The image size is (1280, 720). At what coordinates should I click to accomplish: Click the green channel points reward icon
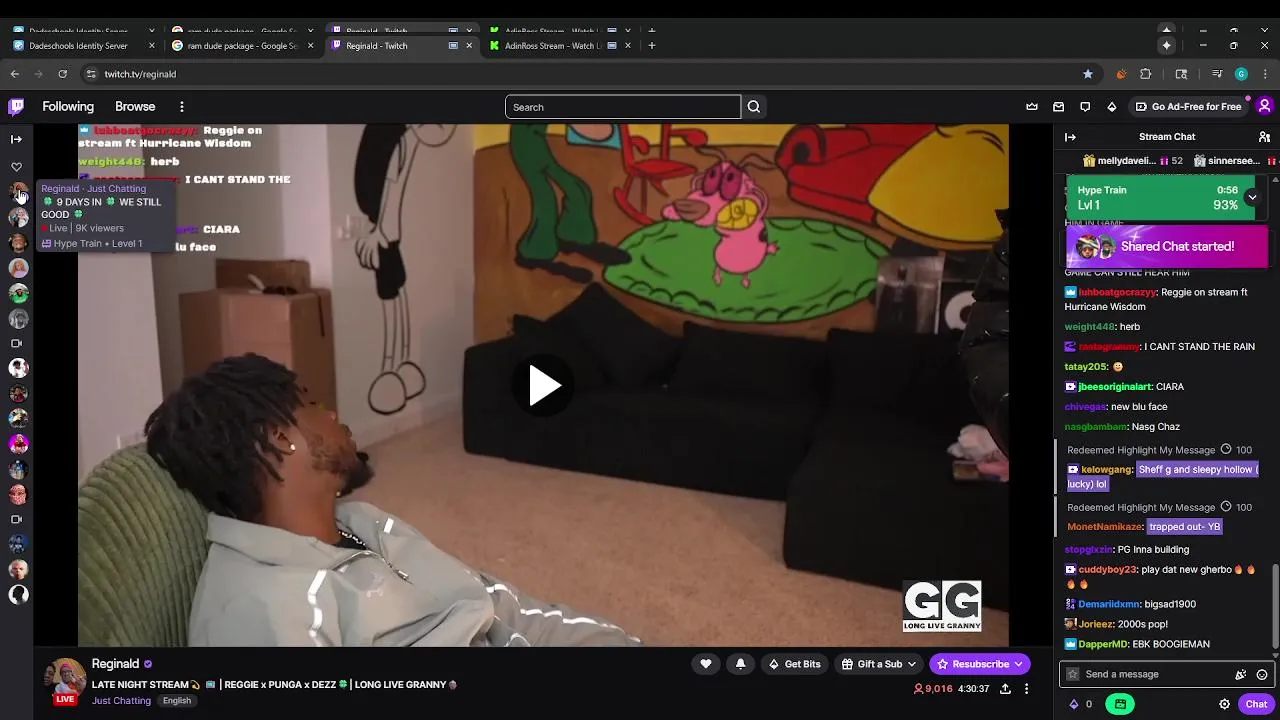(x=1120, y=704)
